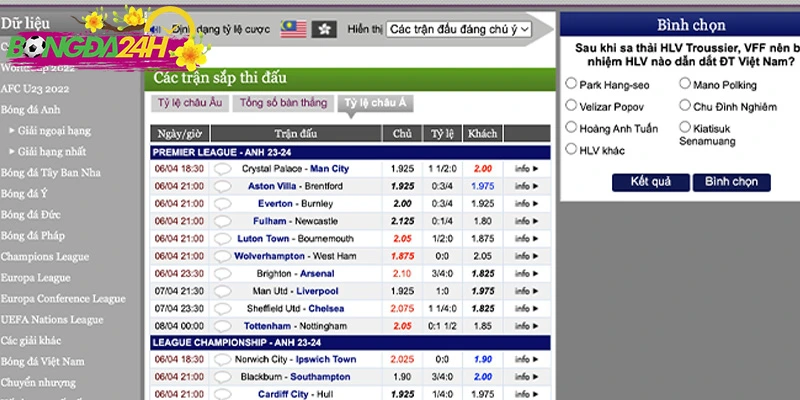The image size is (800, 400).
Task: Open the comment bubble for Blackburn - Southampton
Action: 222,377
